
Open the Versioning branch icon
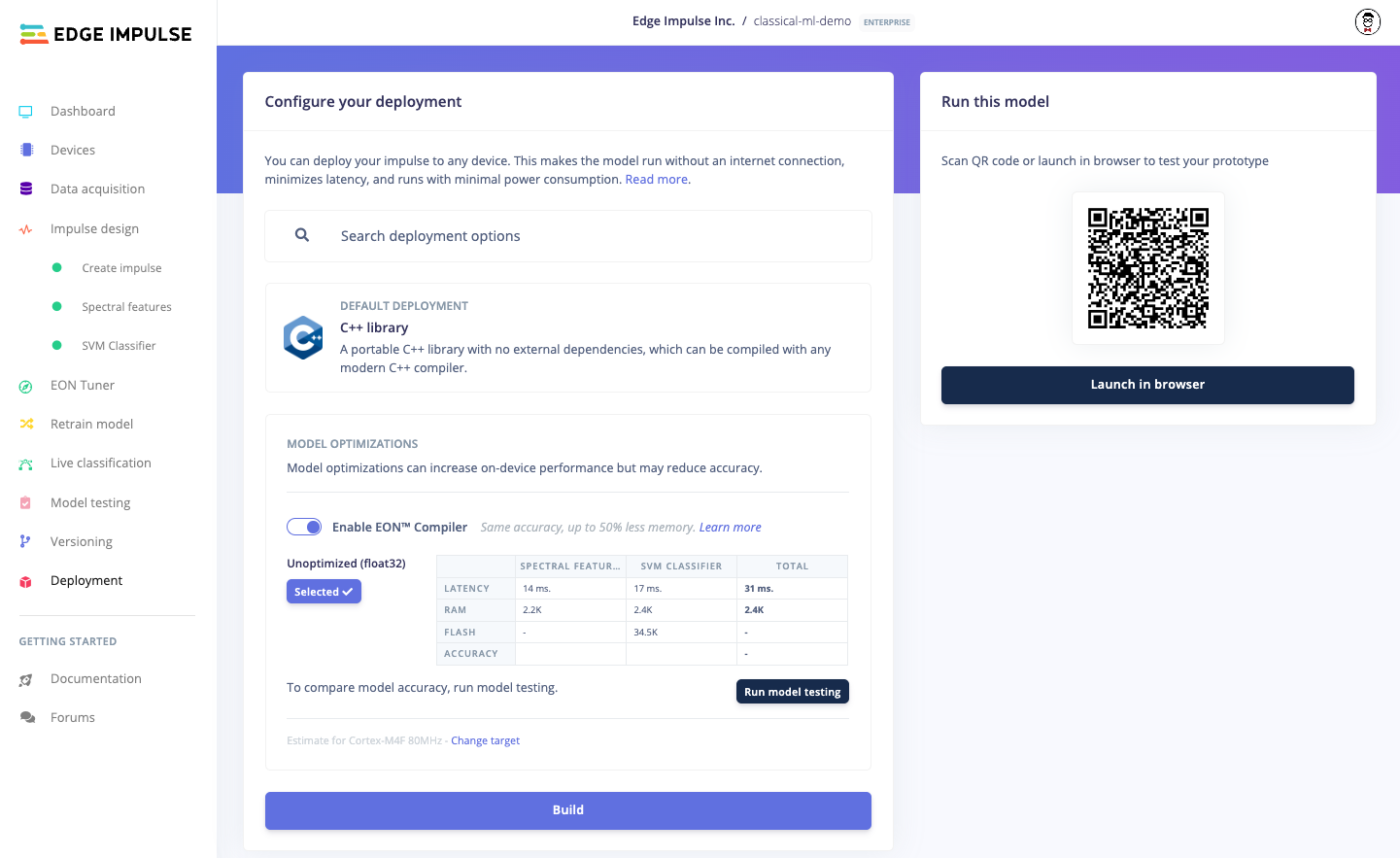point(26,542)
